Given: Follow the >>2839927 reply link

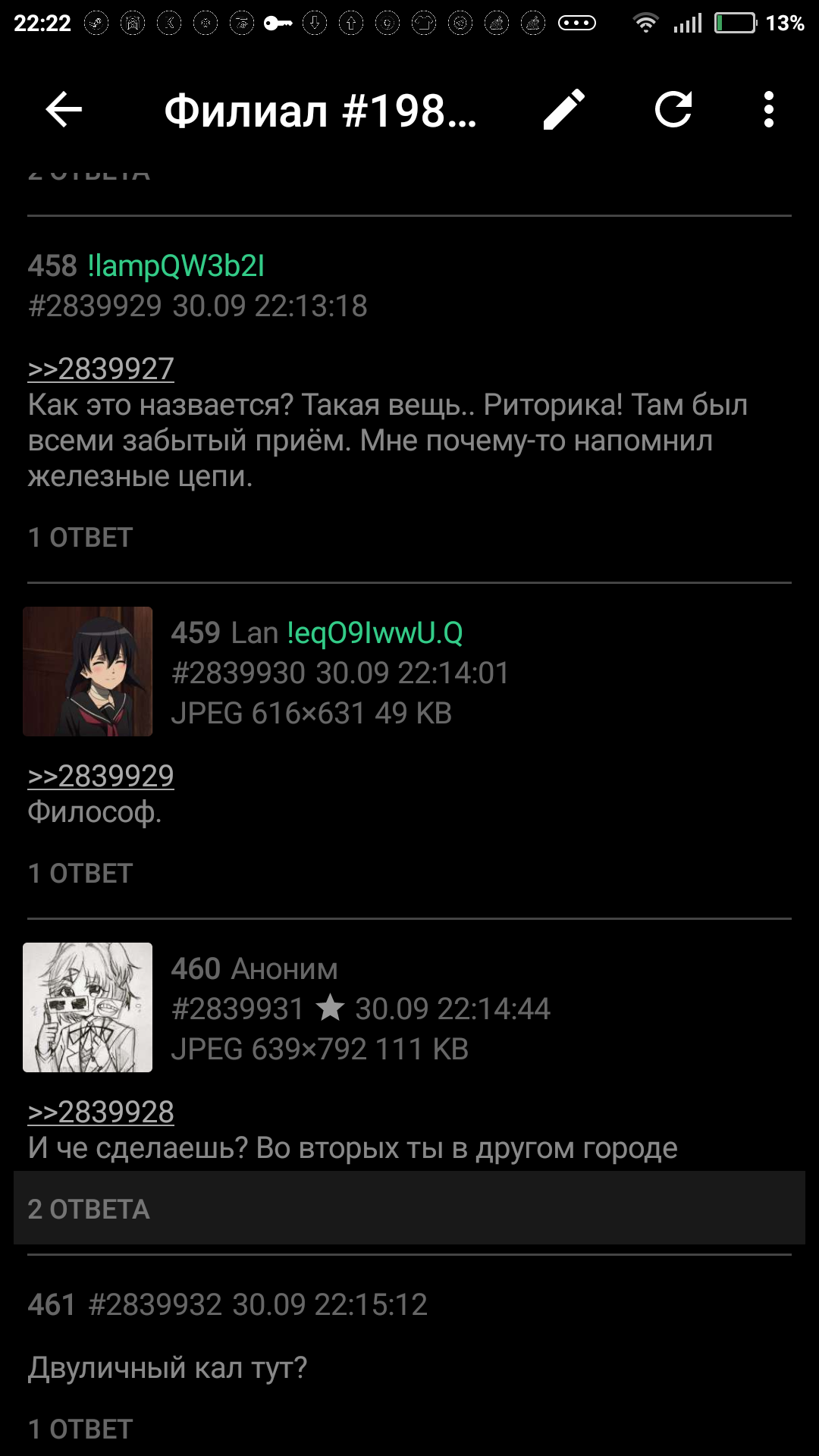Looking at the screenshot, I should (101, 369).
